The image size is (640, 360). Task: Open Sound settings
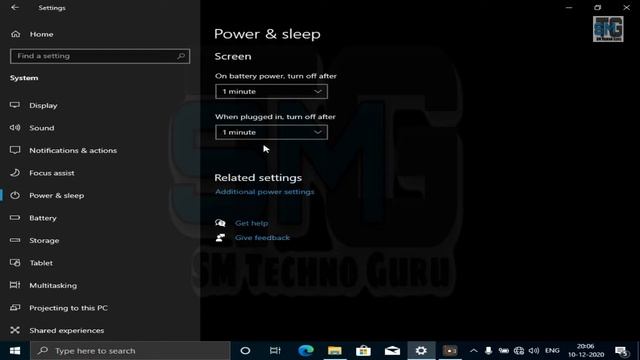click(42, 128)
